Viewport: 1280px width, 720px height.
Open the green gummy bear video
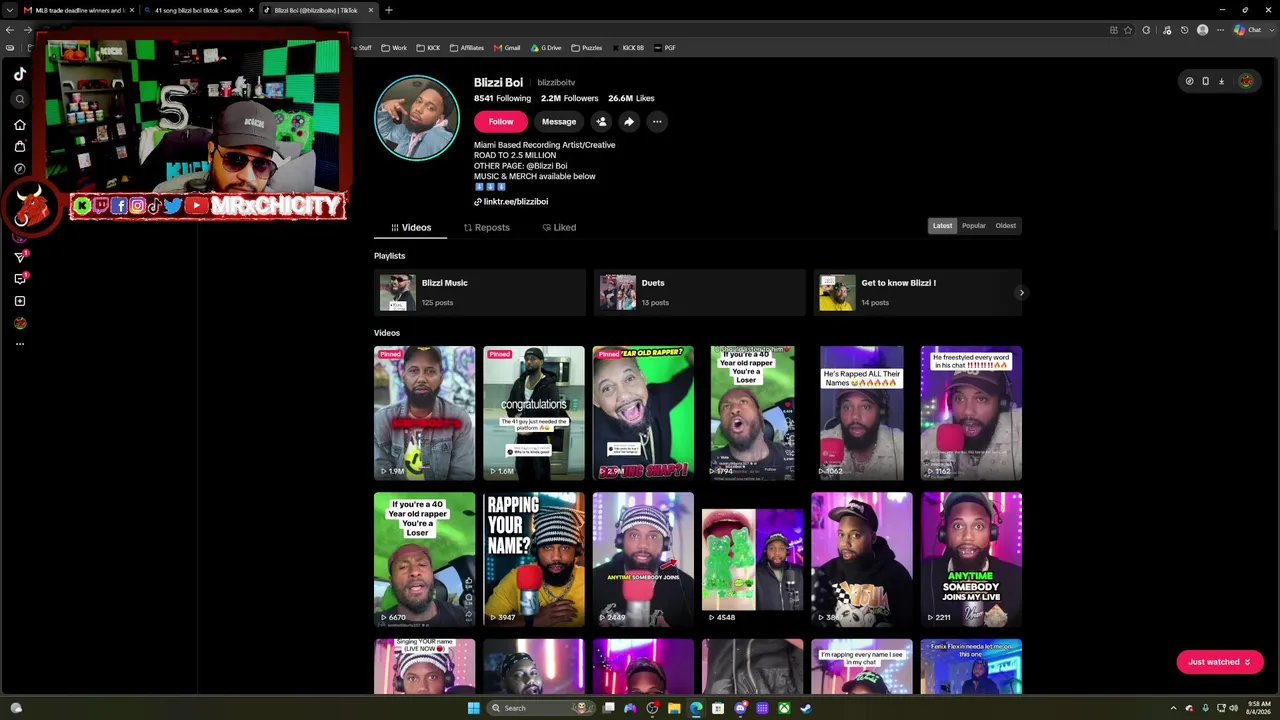752,559
